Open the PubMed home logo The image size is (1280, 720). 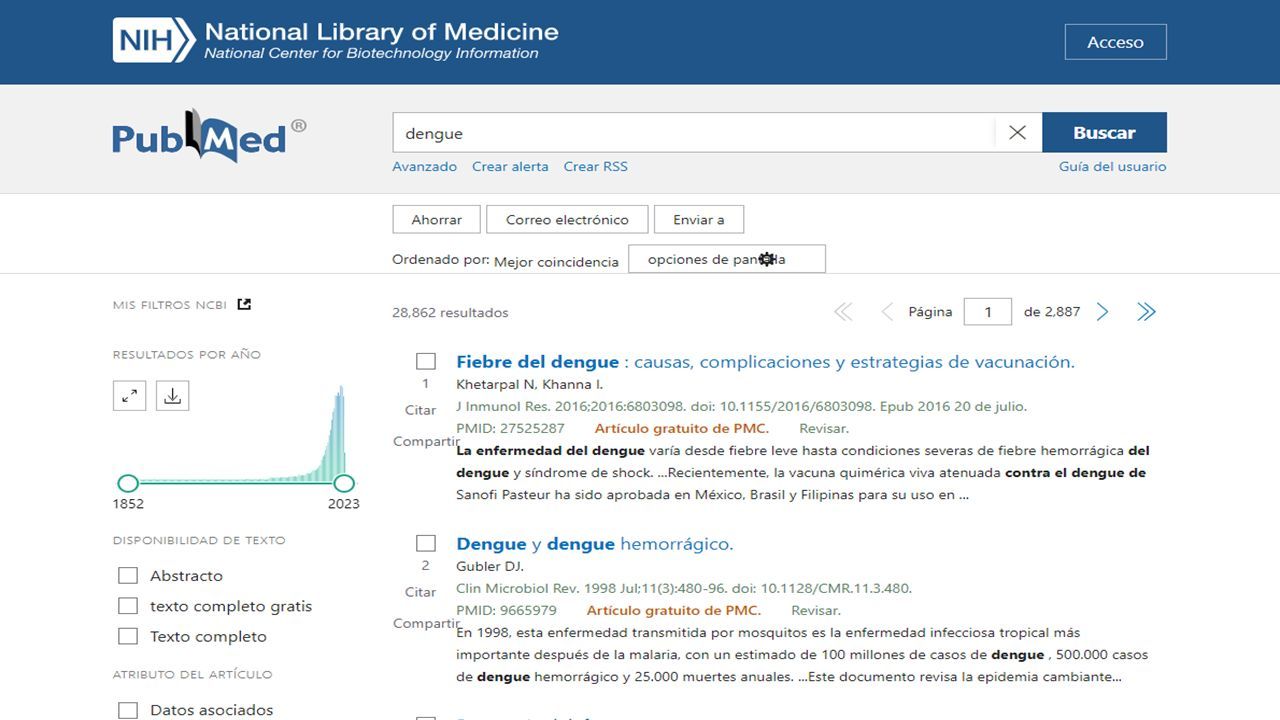tap(209, 136)
